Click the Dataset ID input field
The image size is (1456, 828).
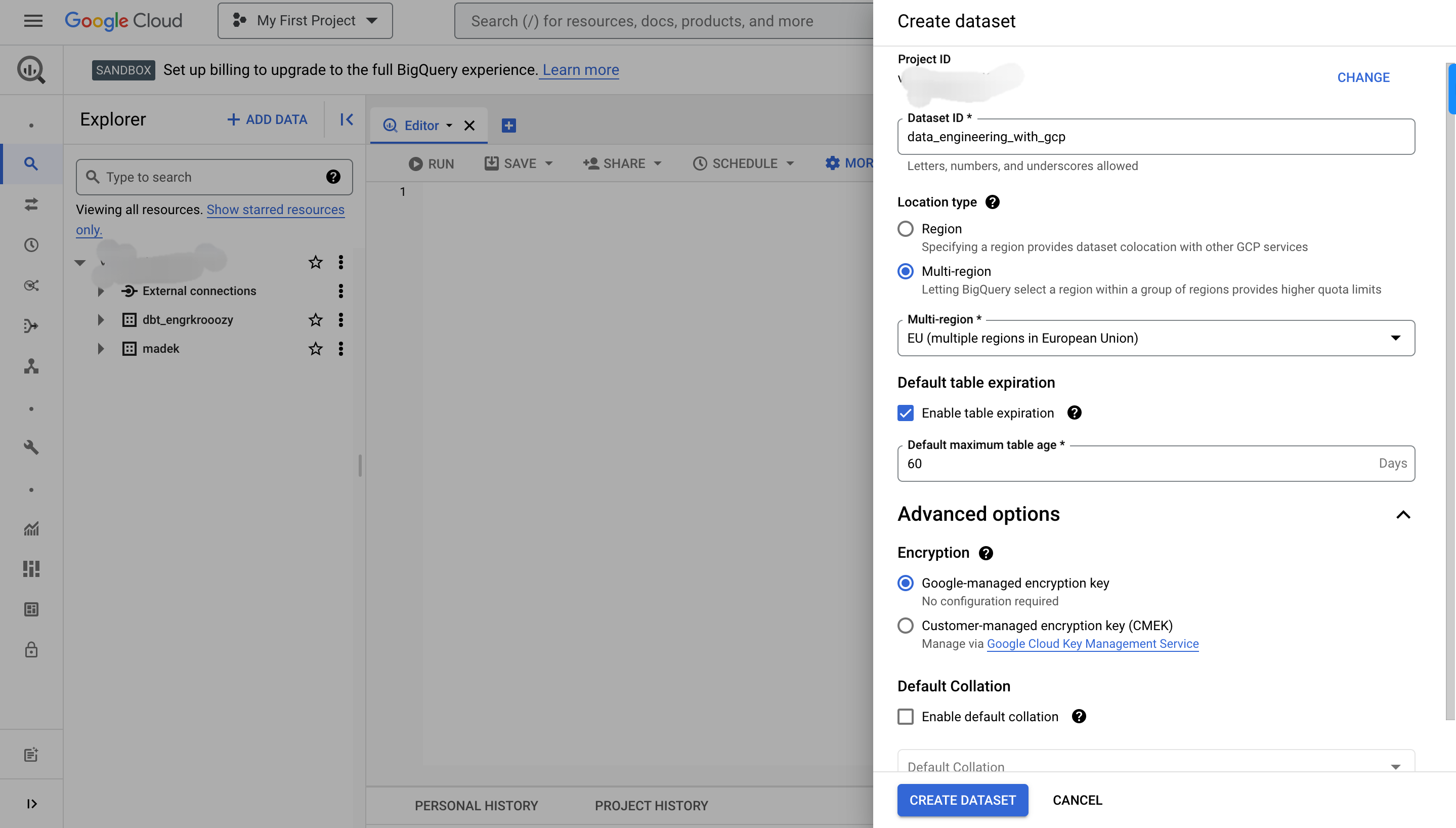1156,137
